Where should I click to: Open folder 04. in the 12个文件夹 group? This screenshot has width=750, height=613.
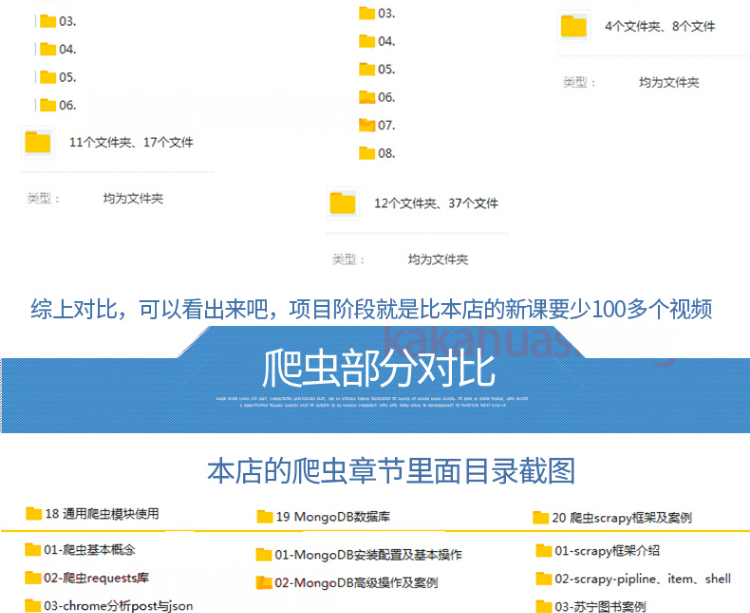coord(377,41)
